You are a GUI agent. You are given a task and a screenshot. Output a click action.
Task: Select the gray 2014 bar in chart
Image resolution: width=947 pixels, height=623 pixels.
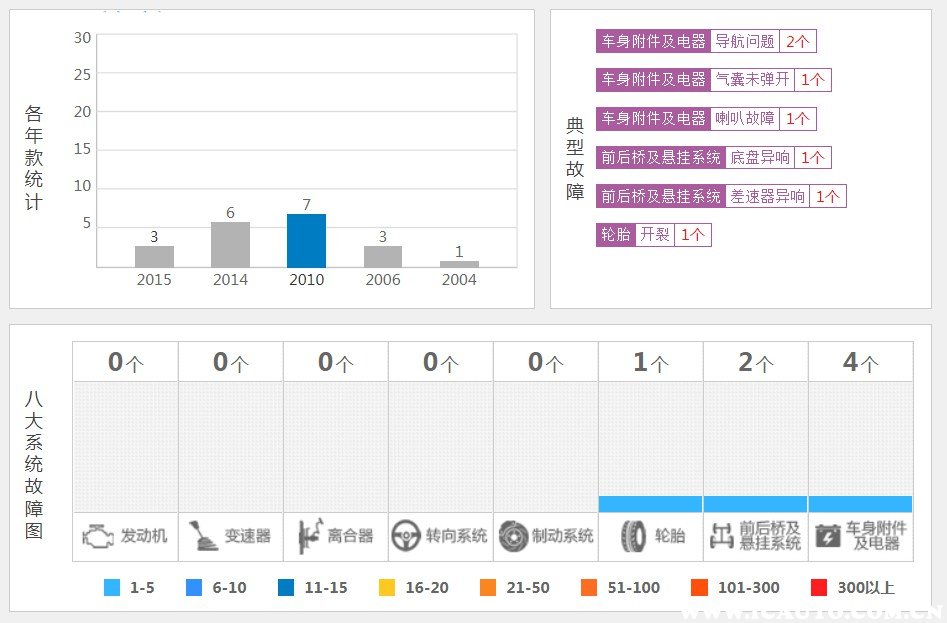point(230,245)
